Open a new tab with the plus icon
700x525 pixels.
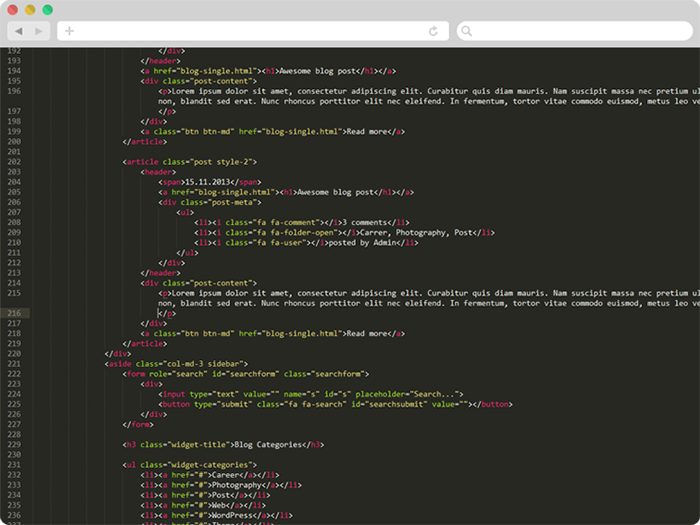pos(69,31)
